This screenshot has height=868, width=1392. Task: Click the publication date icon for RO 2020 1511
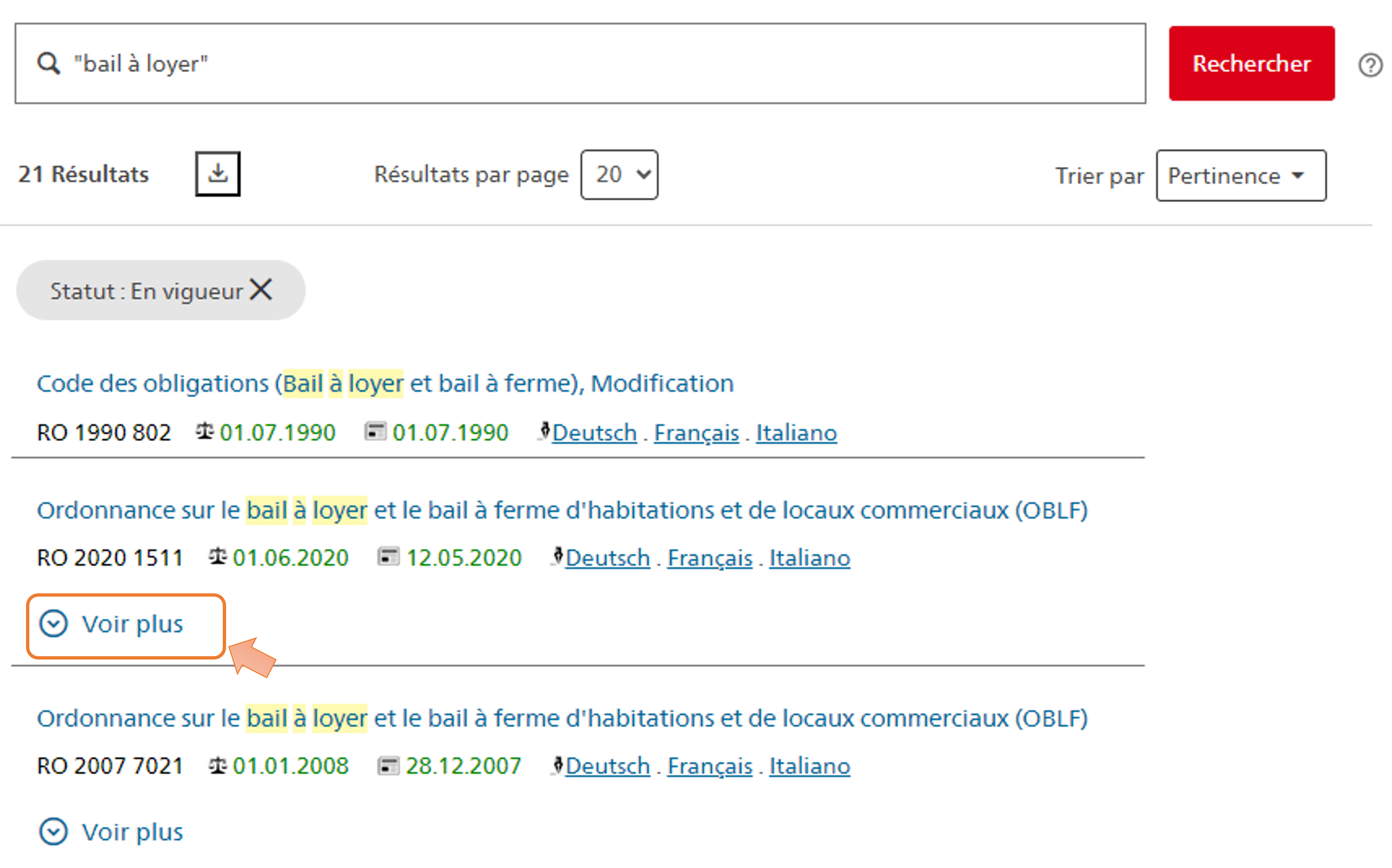coord(388,556)
